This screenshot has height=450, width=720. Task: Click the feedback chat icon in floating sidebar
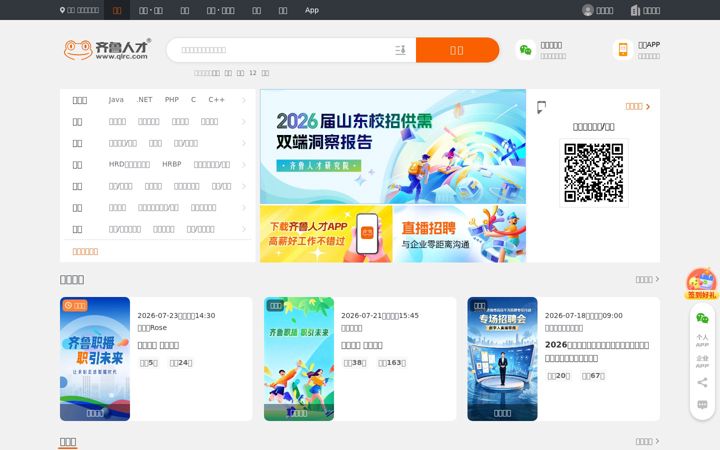click(702, 405)
